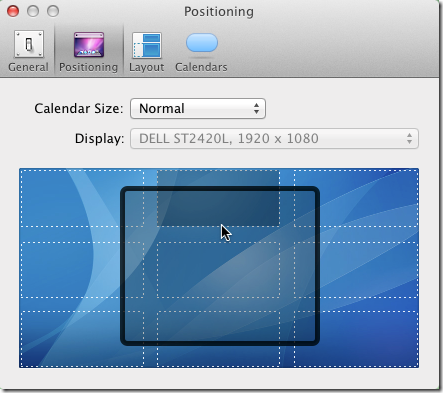The image size is (443, 393).
Task: Select the top-center position zone
Action: click(218, 198)
